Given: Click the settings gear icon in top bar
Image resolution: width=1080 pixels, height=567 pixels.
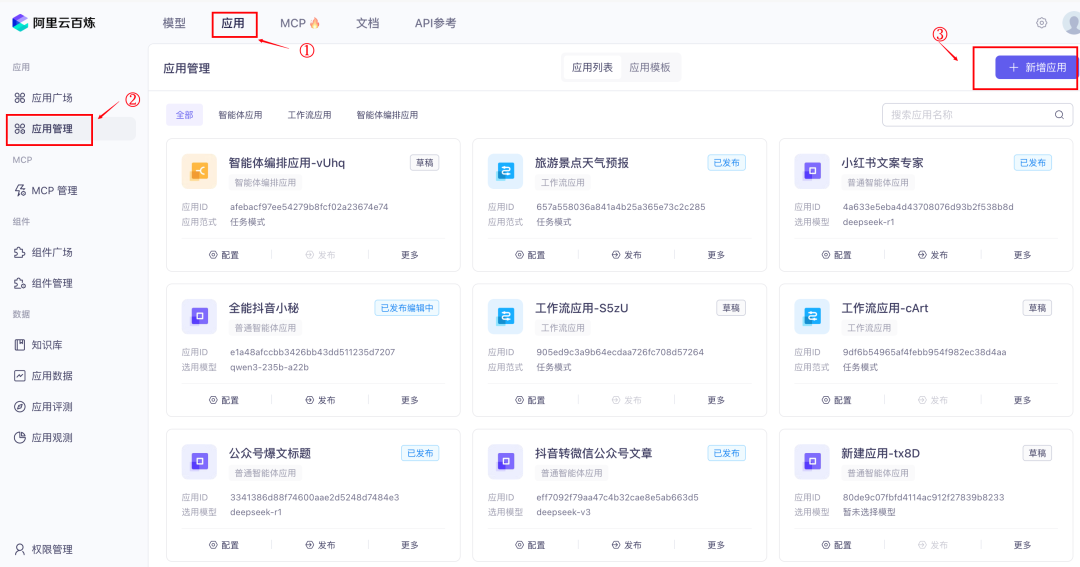Looking at the screenshot, I should coord(1041,23).
